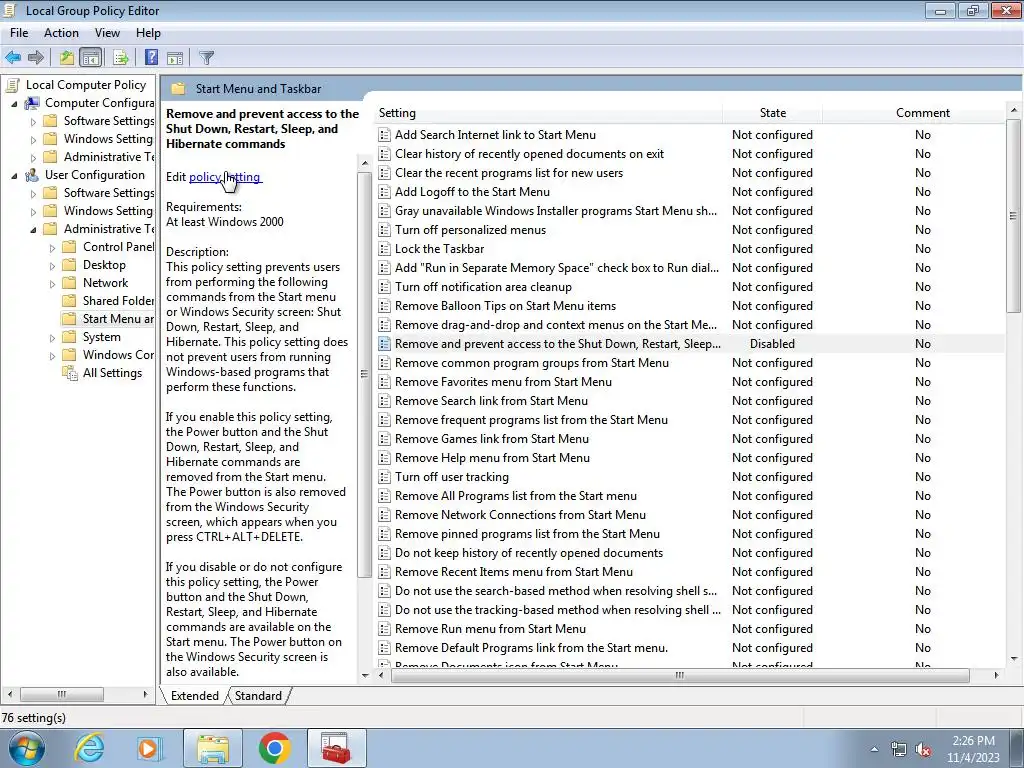The width and height of the screenshot is (1024, 768).
Task: Sort by the State column header
Action: click(773, 113)
